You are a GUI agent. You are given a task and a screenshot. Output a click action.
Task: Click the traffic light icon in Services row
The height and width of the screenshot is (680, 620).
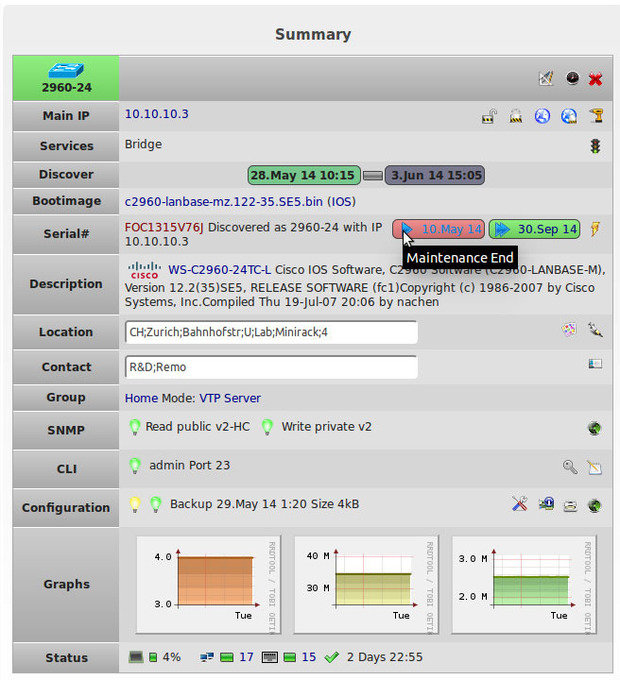click(x=596, y=146)
